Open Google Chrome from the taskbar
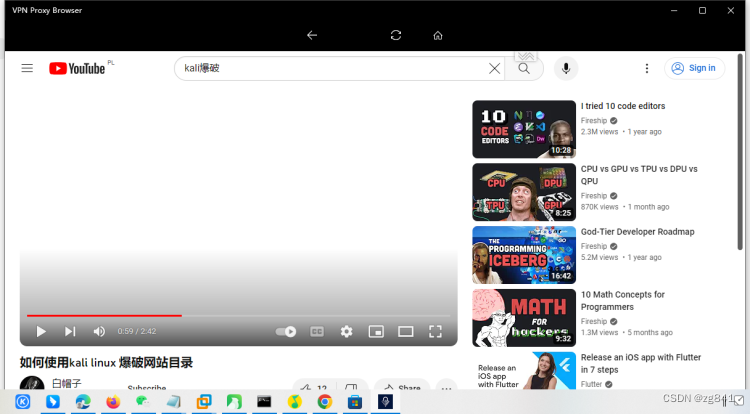 click(324, 402)
